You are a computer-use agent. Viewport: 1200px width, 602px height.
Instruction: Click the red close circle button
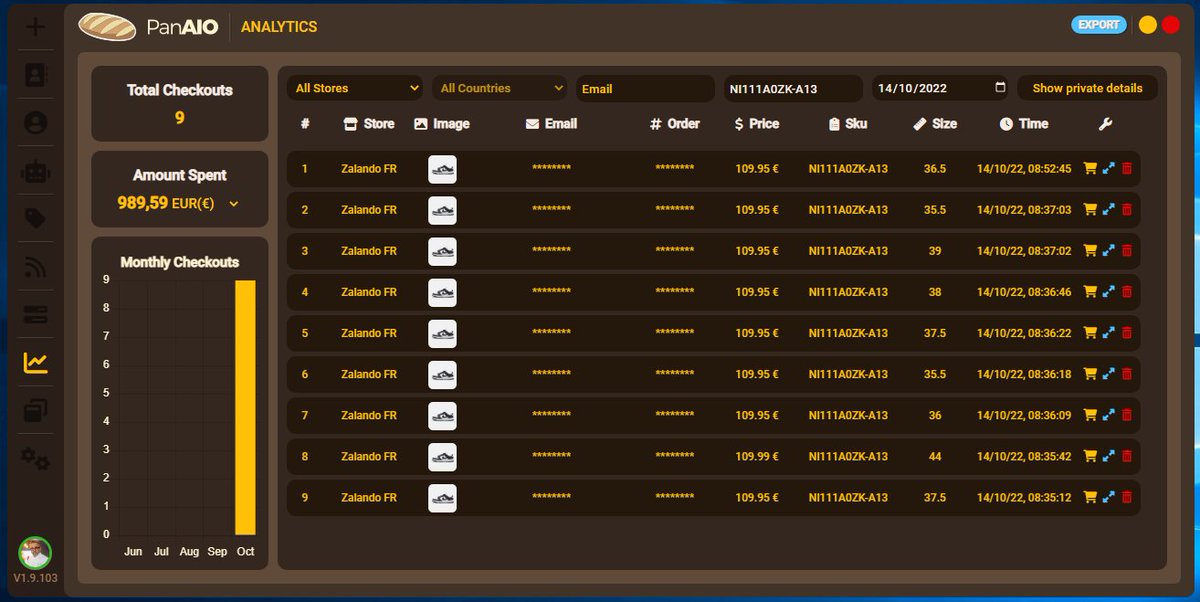[1171, 25]
